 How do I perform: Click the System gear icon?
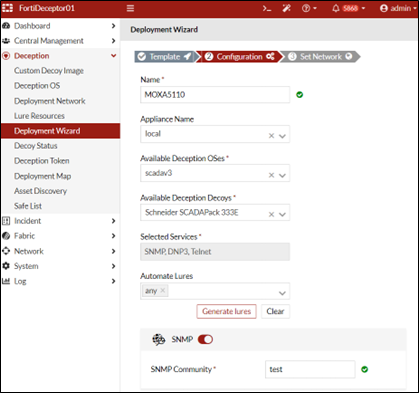click(x=6, y=266)
